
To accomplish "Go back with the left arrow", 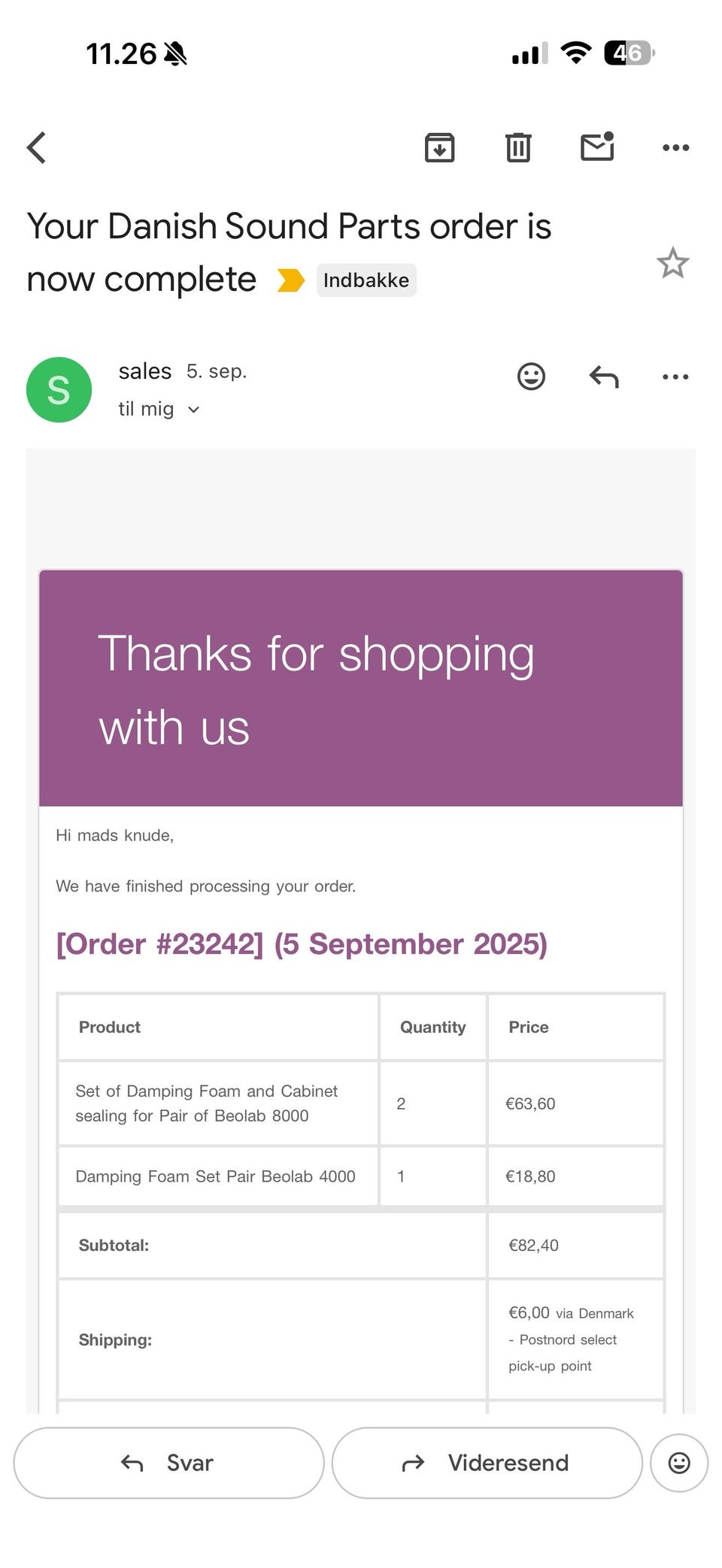I will point(37,147).
